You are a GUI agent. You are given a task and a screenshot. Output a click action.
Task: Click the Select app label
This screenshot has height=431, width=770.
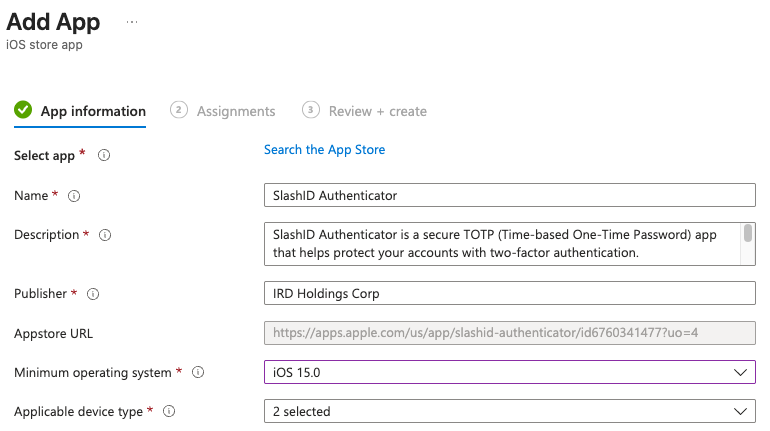(44, 156)
